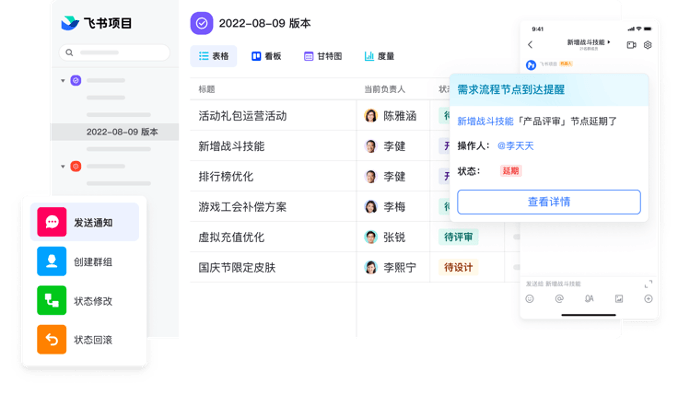Click the sidebar search field
678x394 pixels.
tap(114, 53)
